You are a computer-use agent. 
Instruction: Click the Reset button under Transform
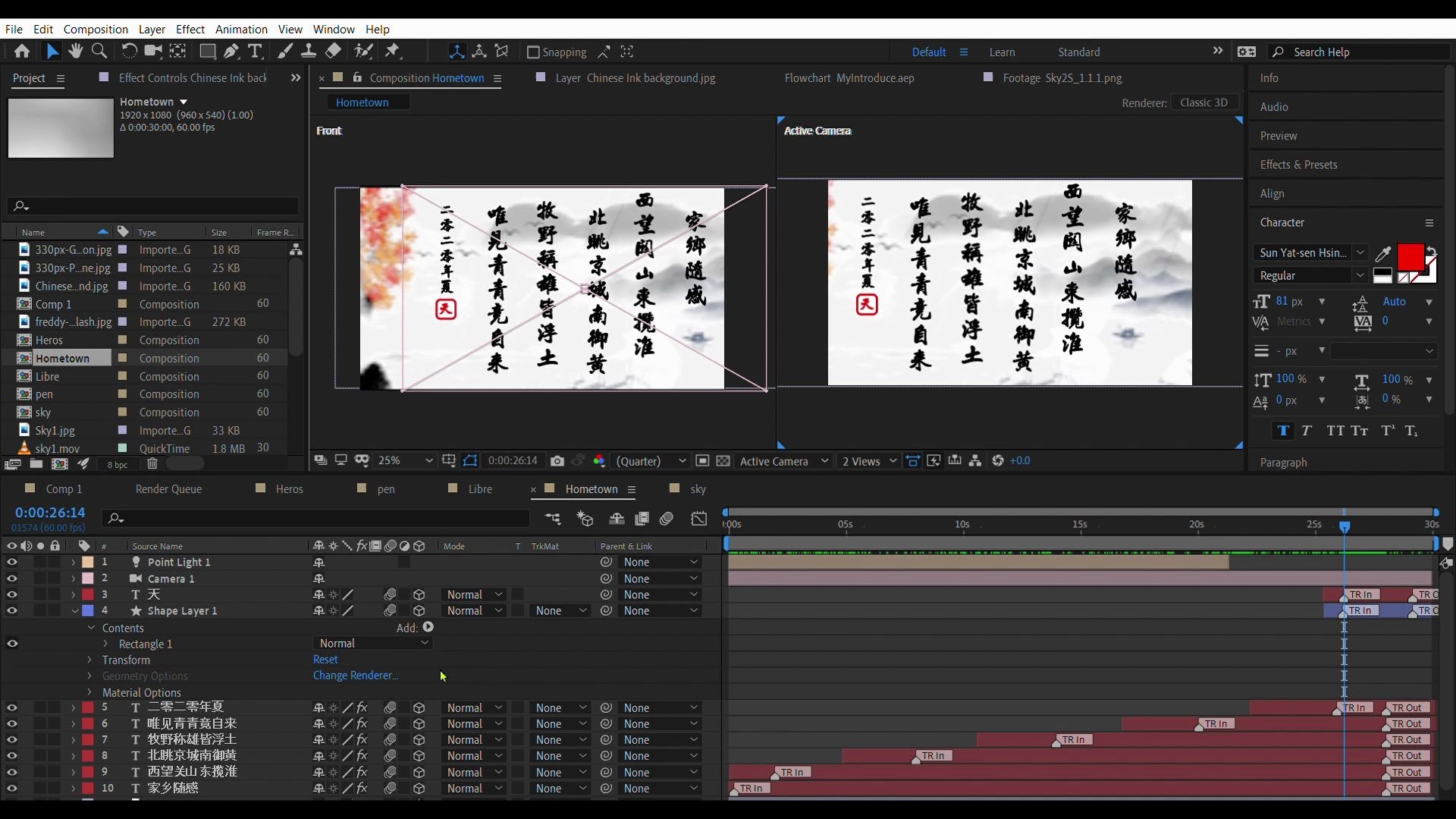tap(325, 660)
